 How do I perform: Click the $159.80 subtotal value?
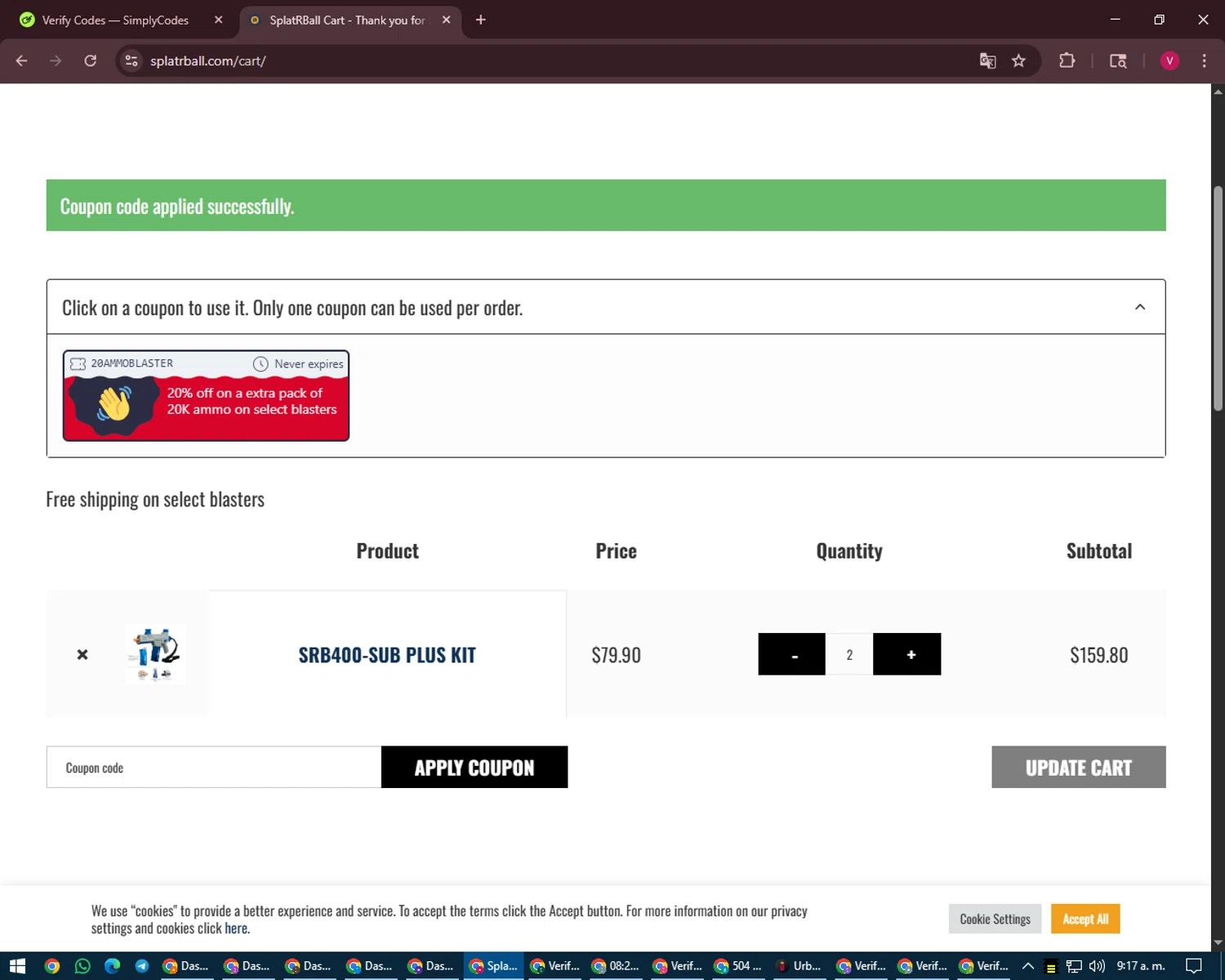pyautogui.click(x=1099, y=655)
